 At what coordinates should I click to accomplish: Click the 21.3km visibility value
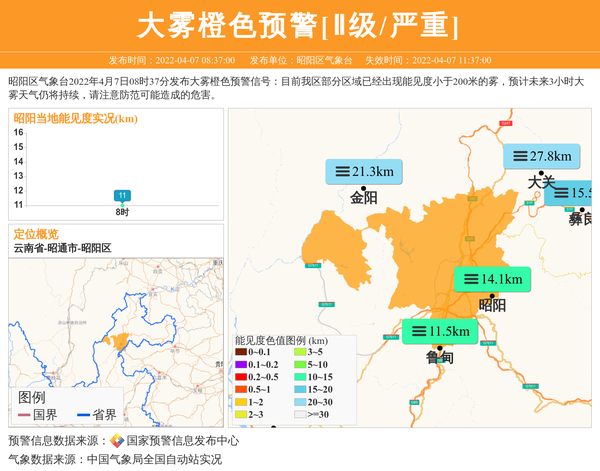click(373, 171)
